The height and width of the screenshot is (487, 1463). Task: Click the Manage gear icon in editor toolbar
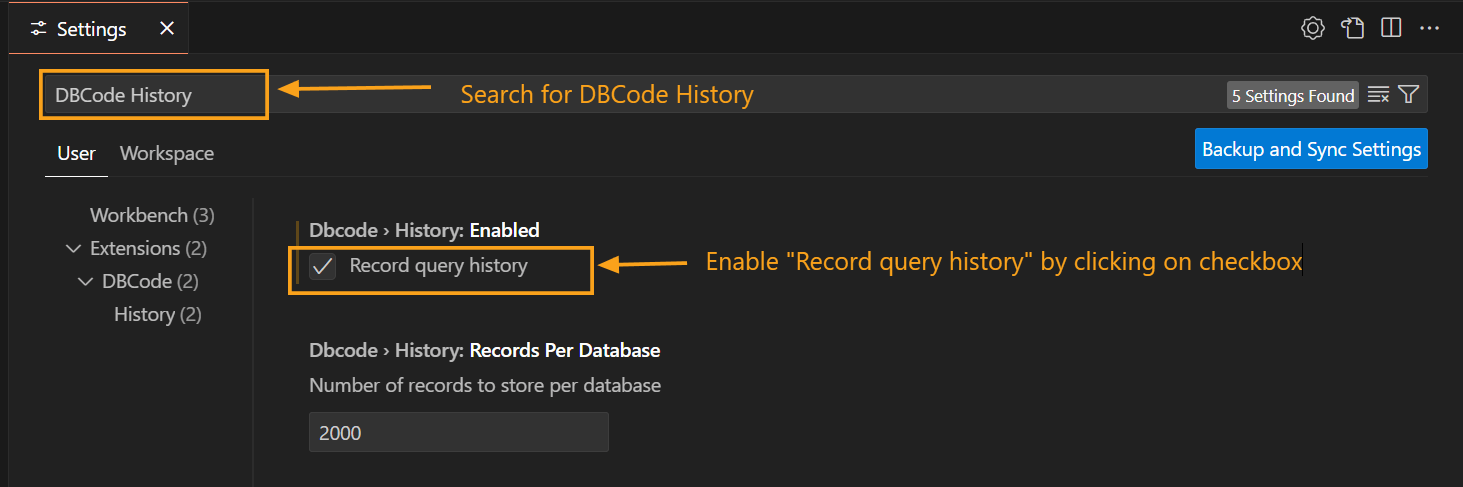pyautogui.click(x=1313, y=28)
